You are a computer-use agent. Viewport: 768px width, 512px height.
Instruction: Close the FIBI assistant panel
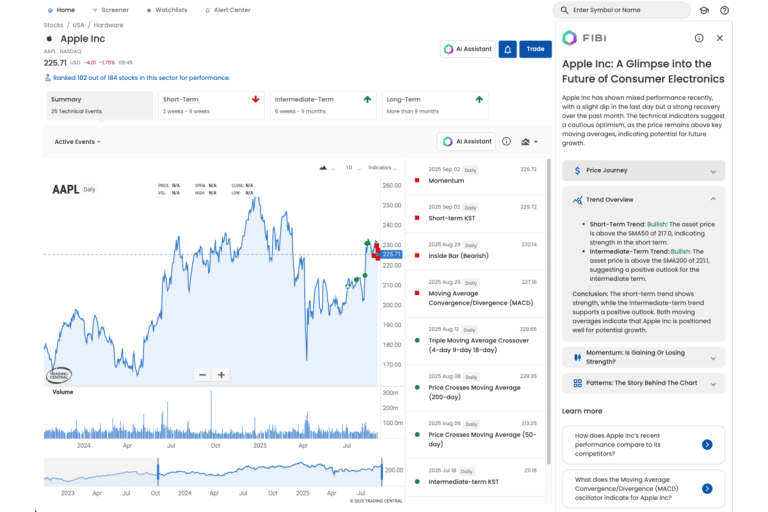tap(720, 38)
